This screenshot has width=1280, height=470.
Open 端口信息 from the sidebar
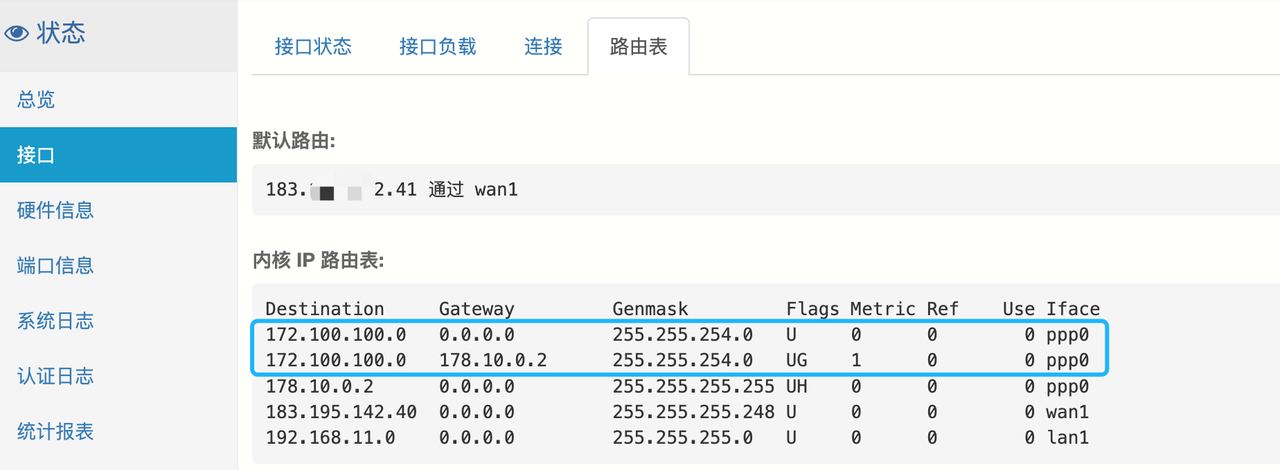pos(55,265)
